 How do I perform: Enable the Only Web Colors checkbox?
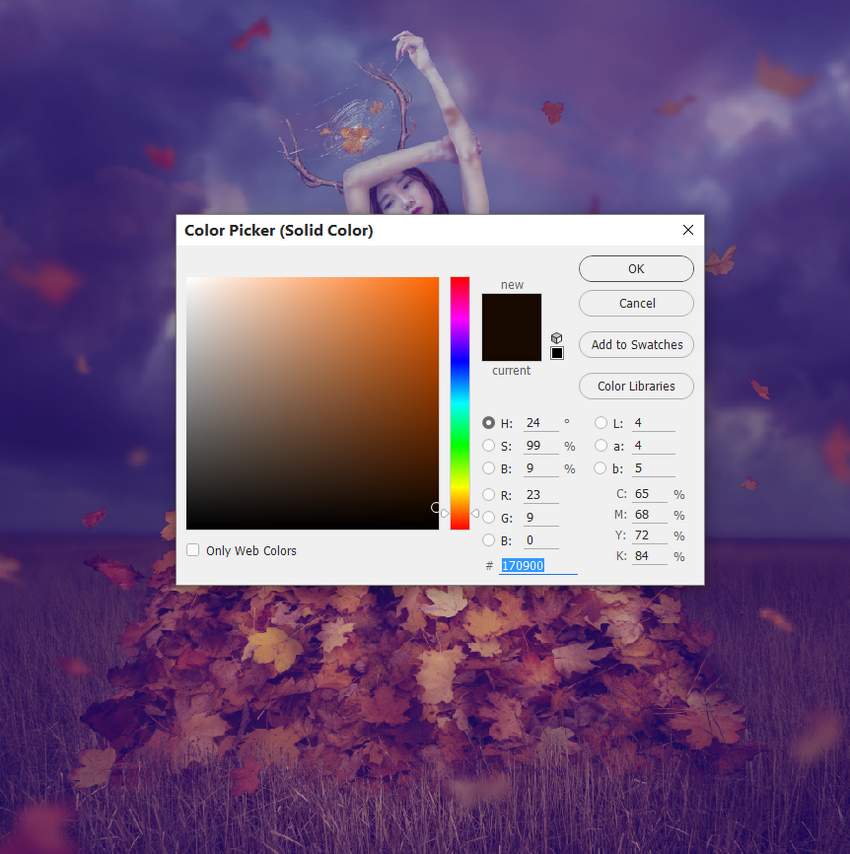click(193, 550)
